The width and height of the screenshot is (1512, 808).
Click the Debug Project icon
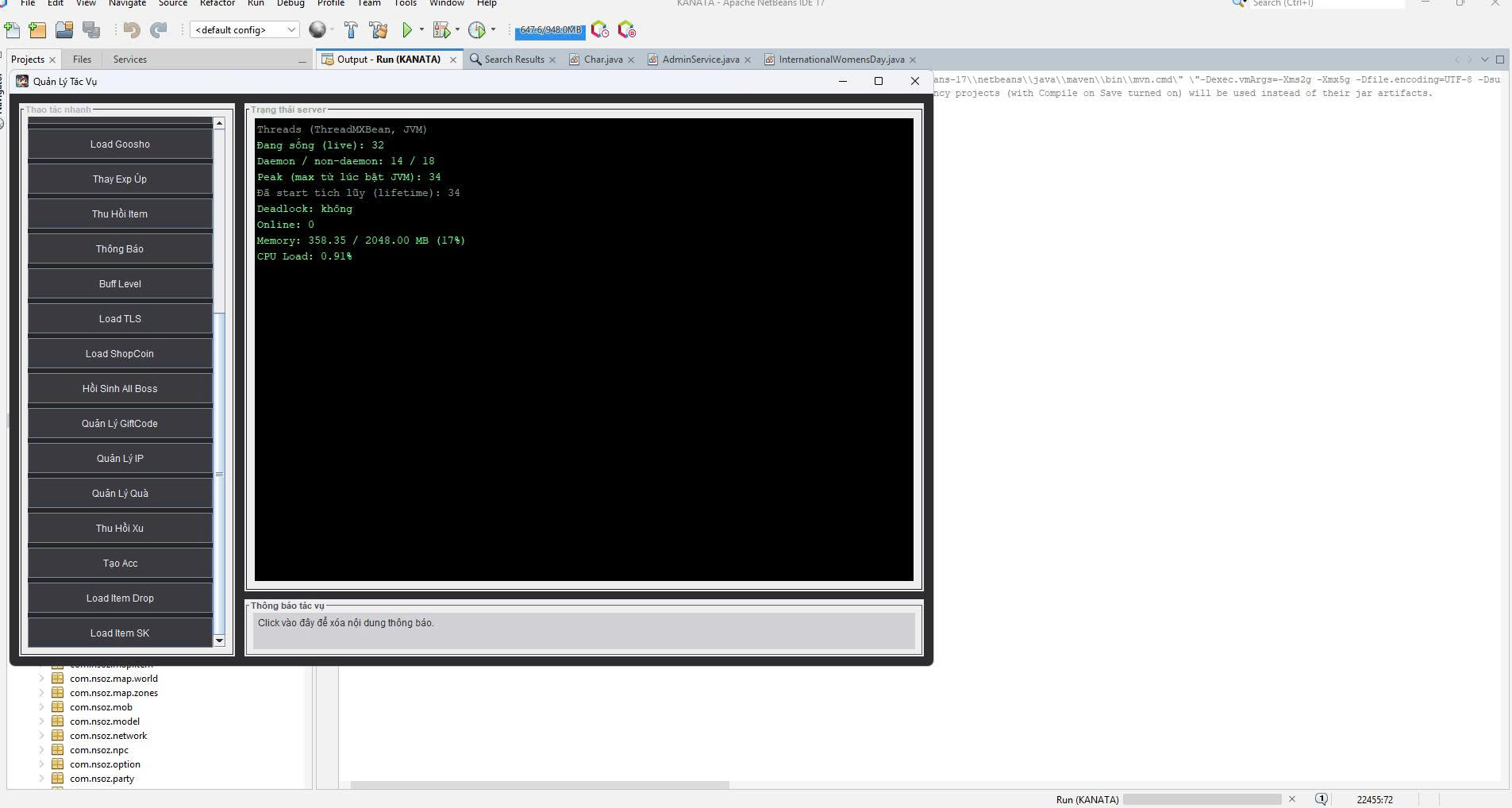[442, 30]
